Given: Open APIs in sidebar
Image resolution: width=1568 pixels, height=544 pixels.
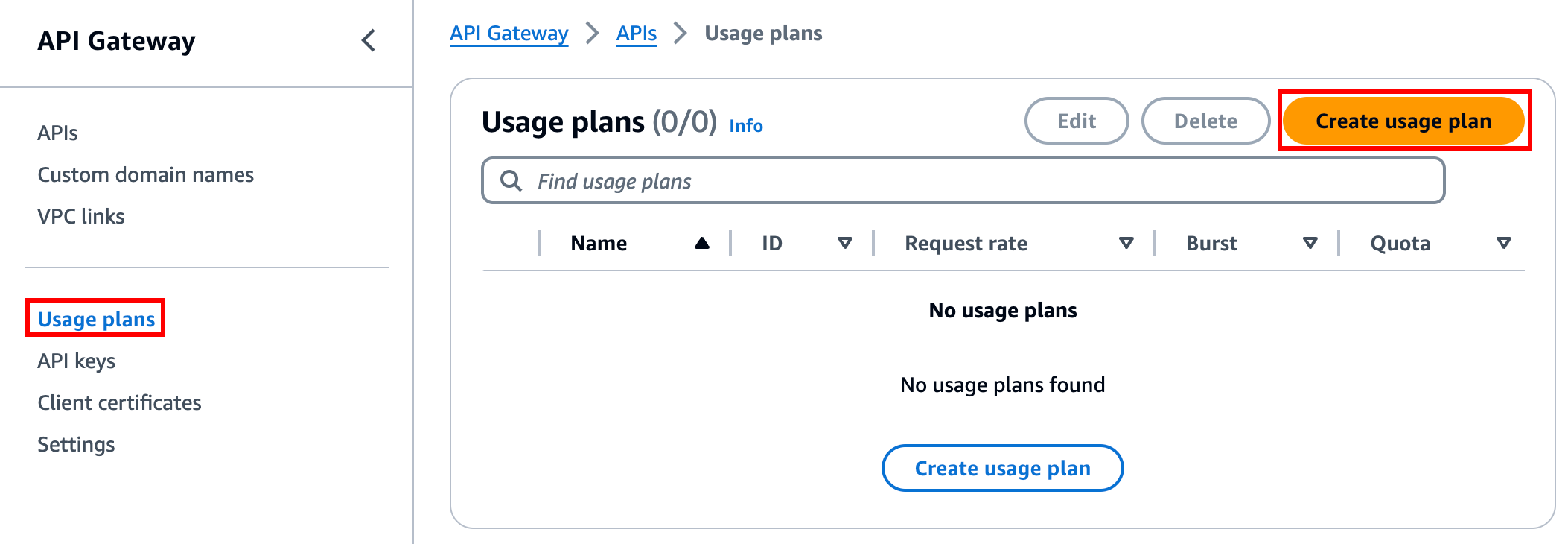Looking at the screenshot, I should [58, 133].
